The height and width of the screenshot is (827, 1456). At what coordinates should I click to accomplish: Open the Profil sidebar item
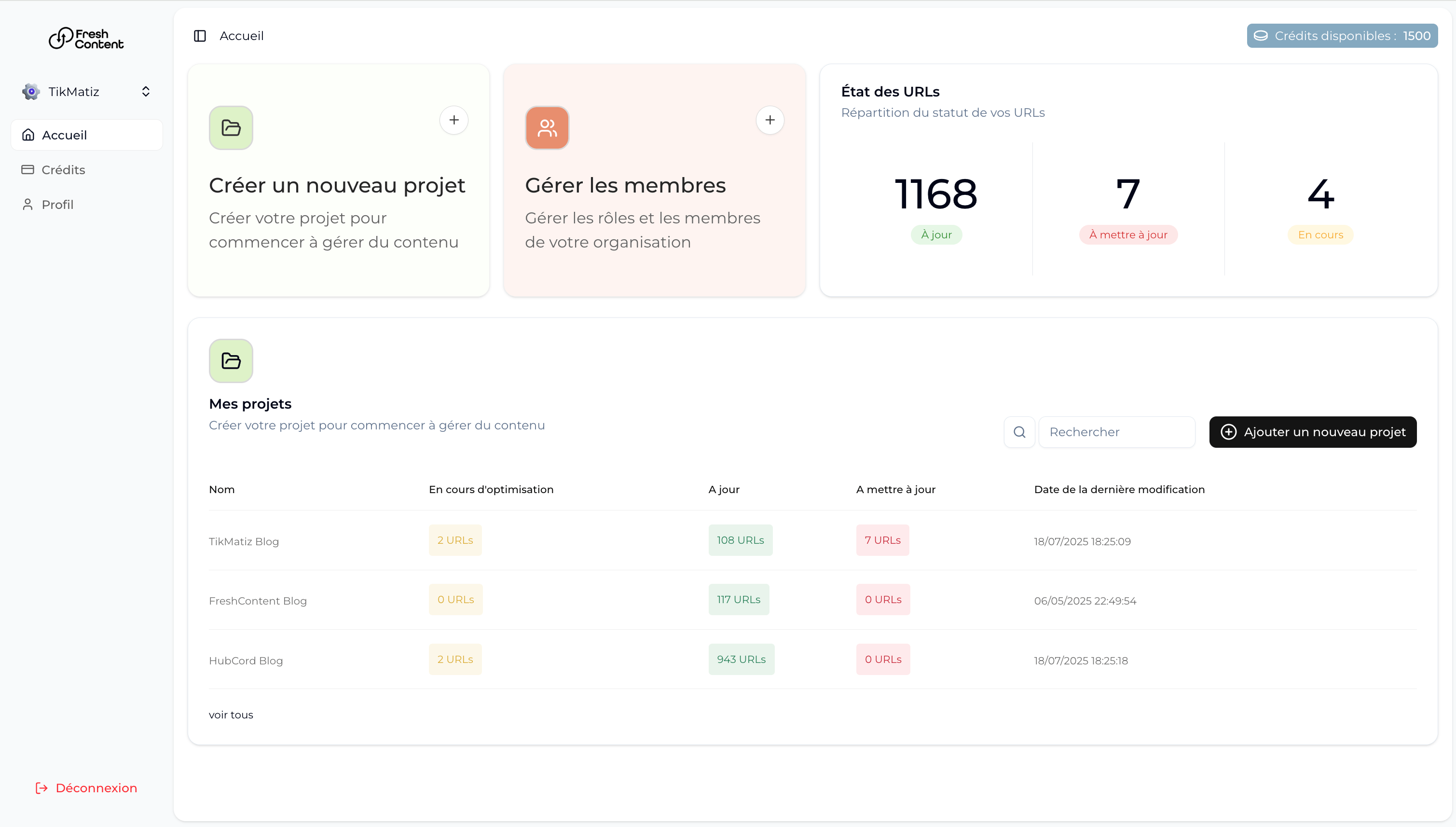pos(87,204)
